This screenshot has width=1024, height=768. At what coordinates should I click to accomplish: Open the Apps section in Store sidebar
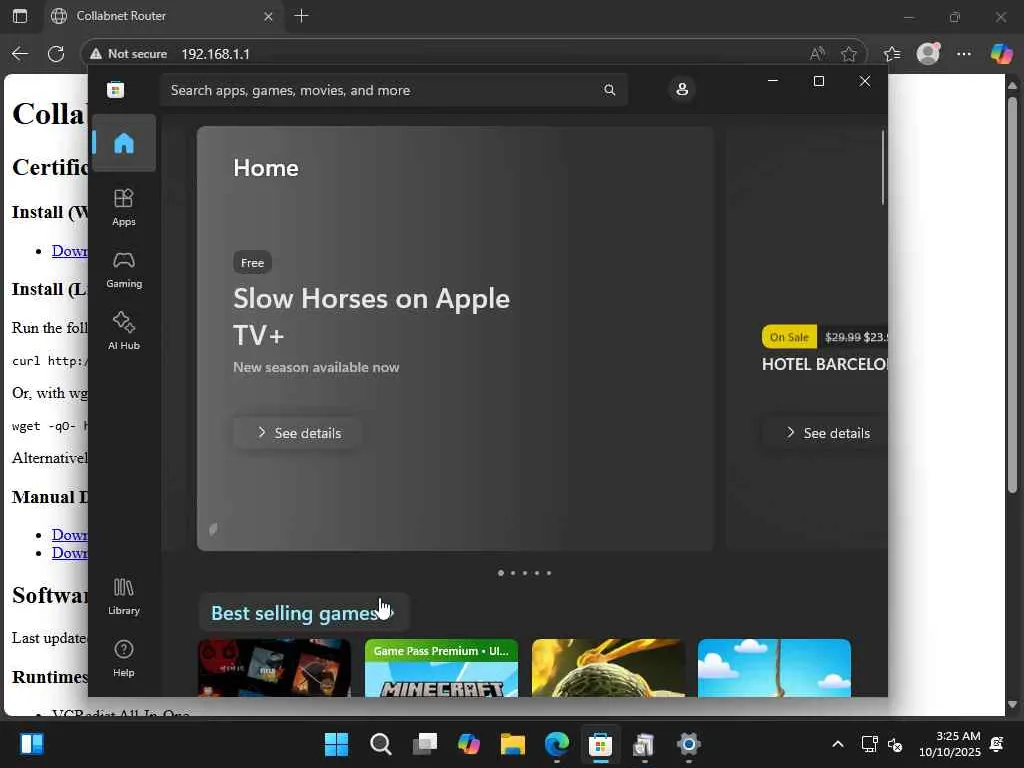[x=123, y=207]
